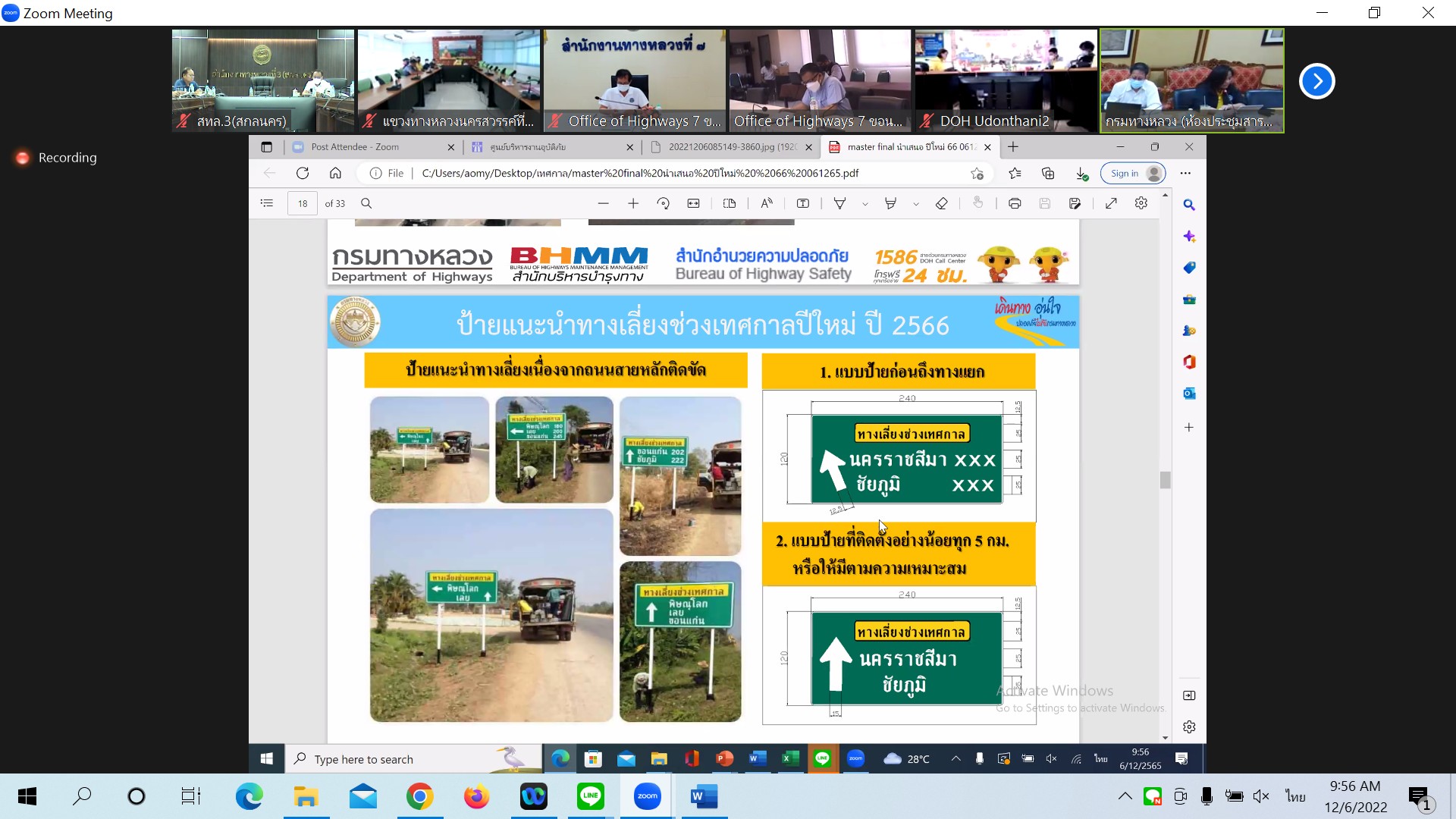Viewport: 1456px width, 819px height.
Task: Click the Edge refresh icon
Action: pyautogui.click(x=303, y=173)
